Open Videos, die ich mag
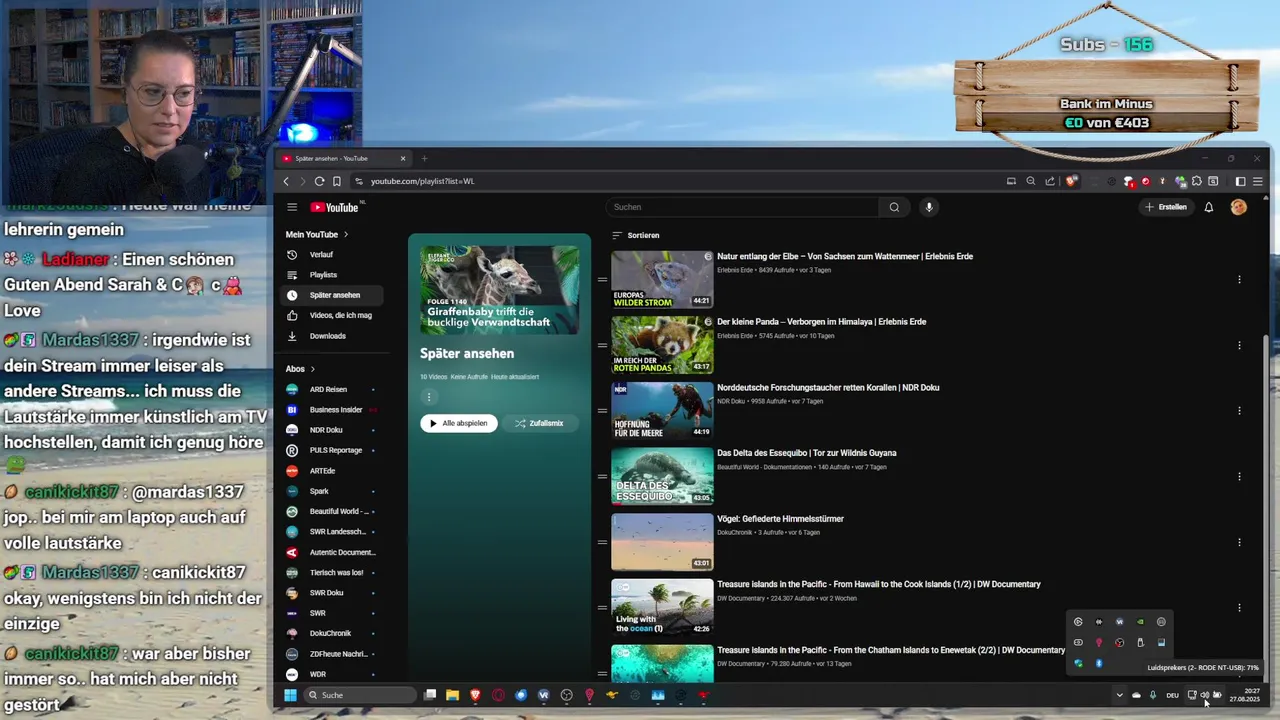 330,315
